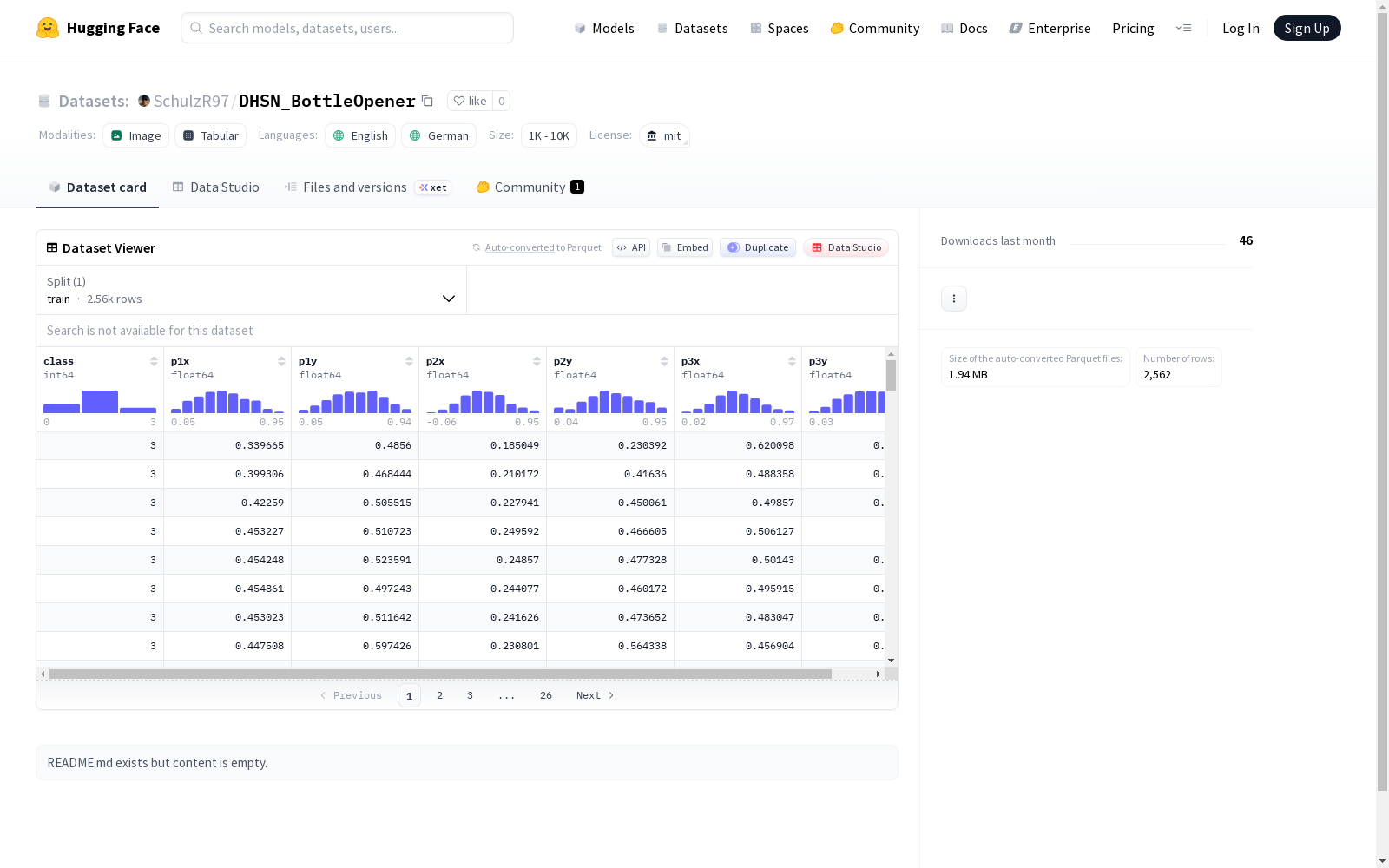1389x868 pixels.
Task: Sort the class column
Action: (154, 361)
